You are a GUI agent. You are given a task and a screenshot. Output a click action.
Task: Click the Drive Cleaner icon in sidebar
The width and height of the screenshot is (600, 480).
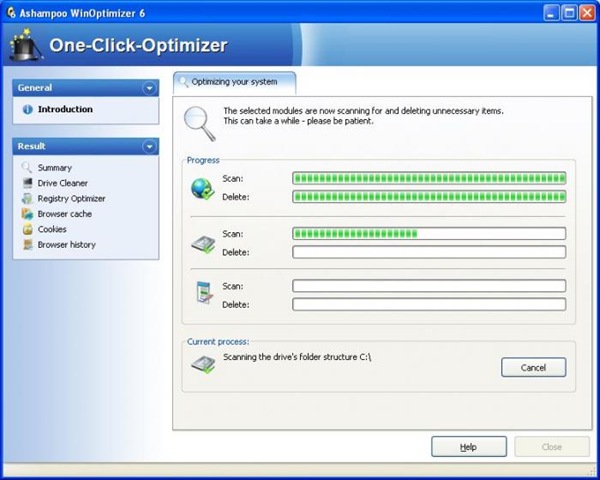[27, 183]
